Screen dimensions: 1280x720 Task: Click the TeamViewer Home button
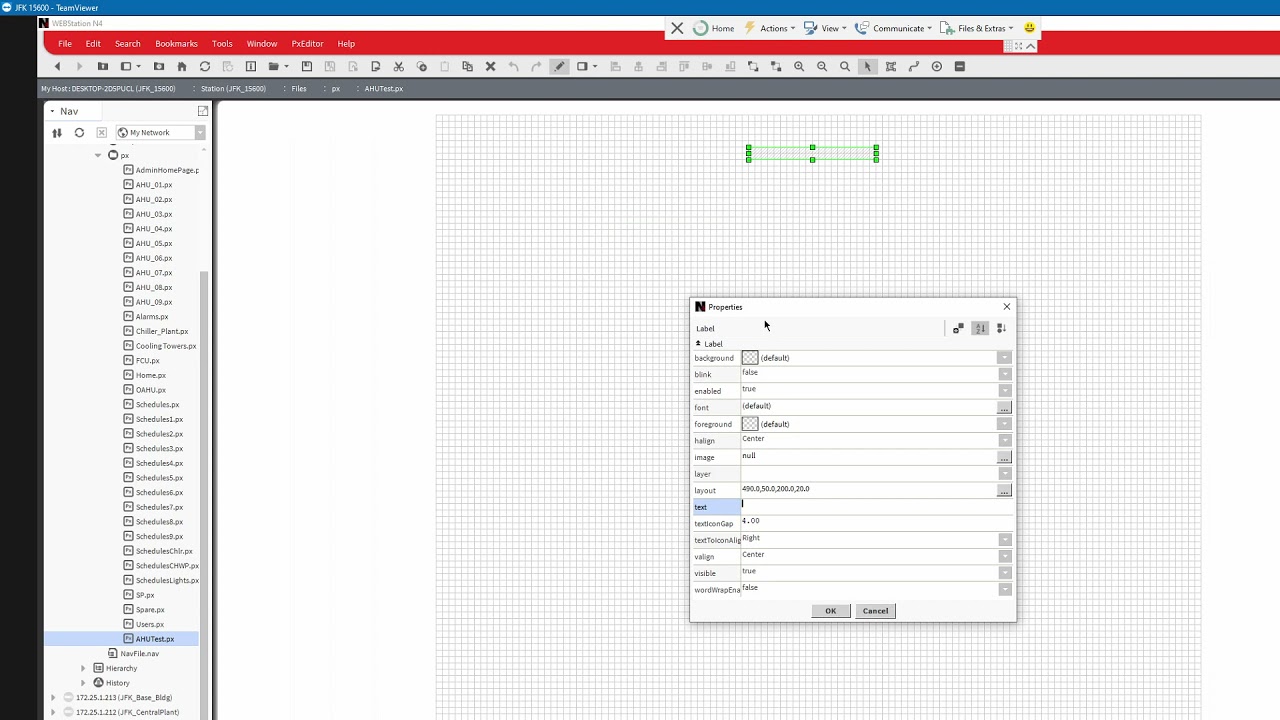coord(714,28)
